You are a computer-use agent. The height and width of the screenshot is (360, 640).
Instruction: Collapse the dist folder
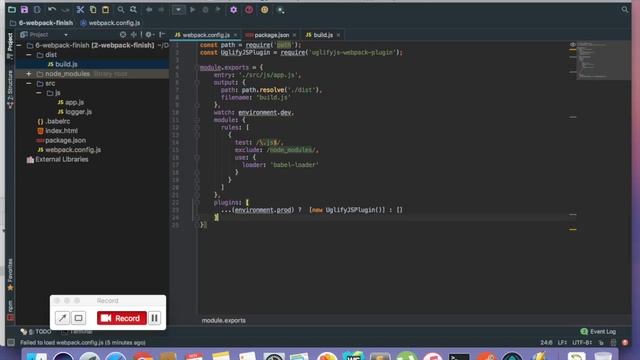click(29, 55)
